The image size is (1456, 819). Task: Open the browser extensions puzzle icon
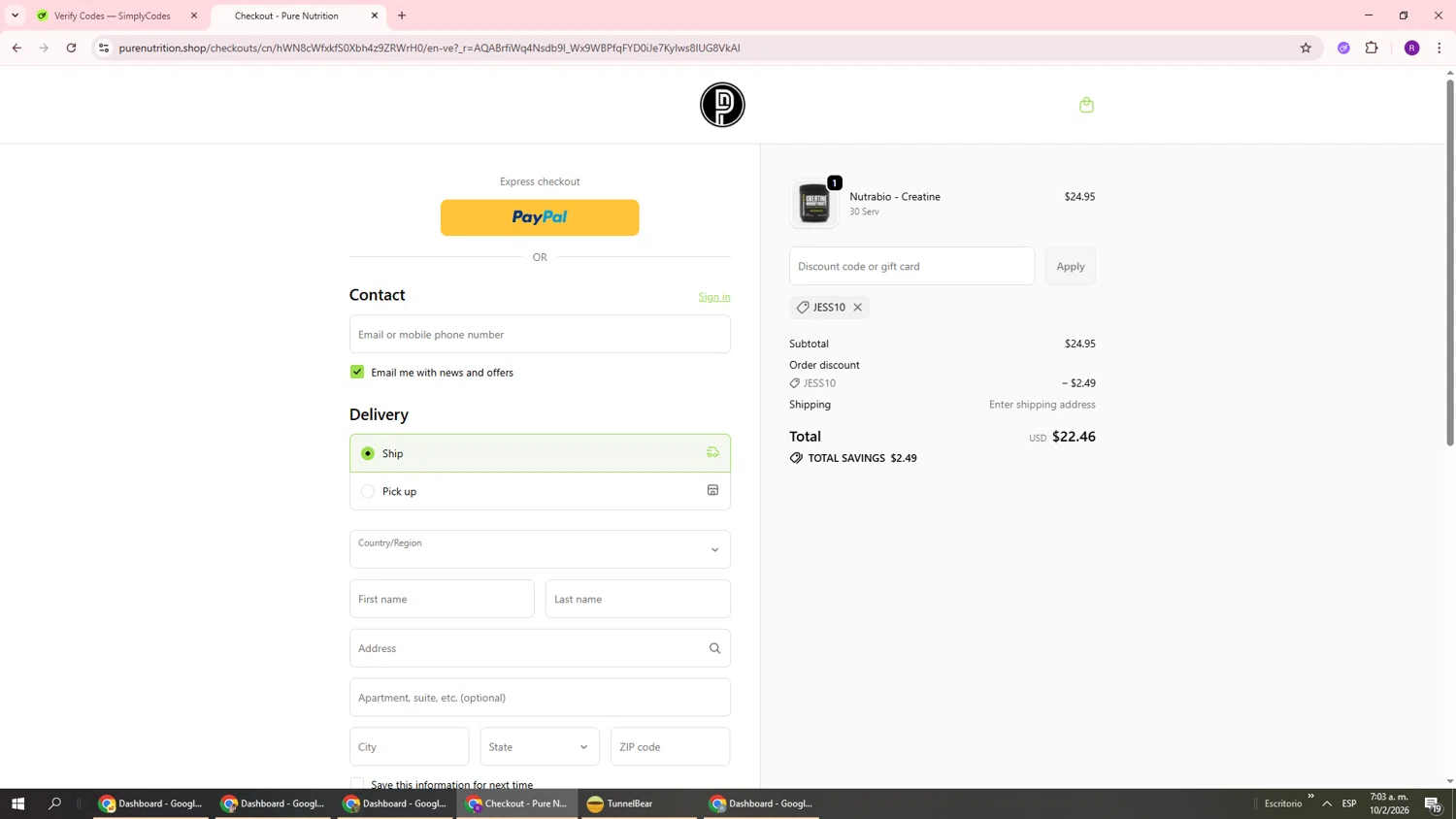pyautogui.click(x=1372, y=48)
